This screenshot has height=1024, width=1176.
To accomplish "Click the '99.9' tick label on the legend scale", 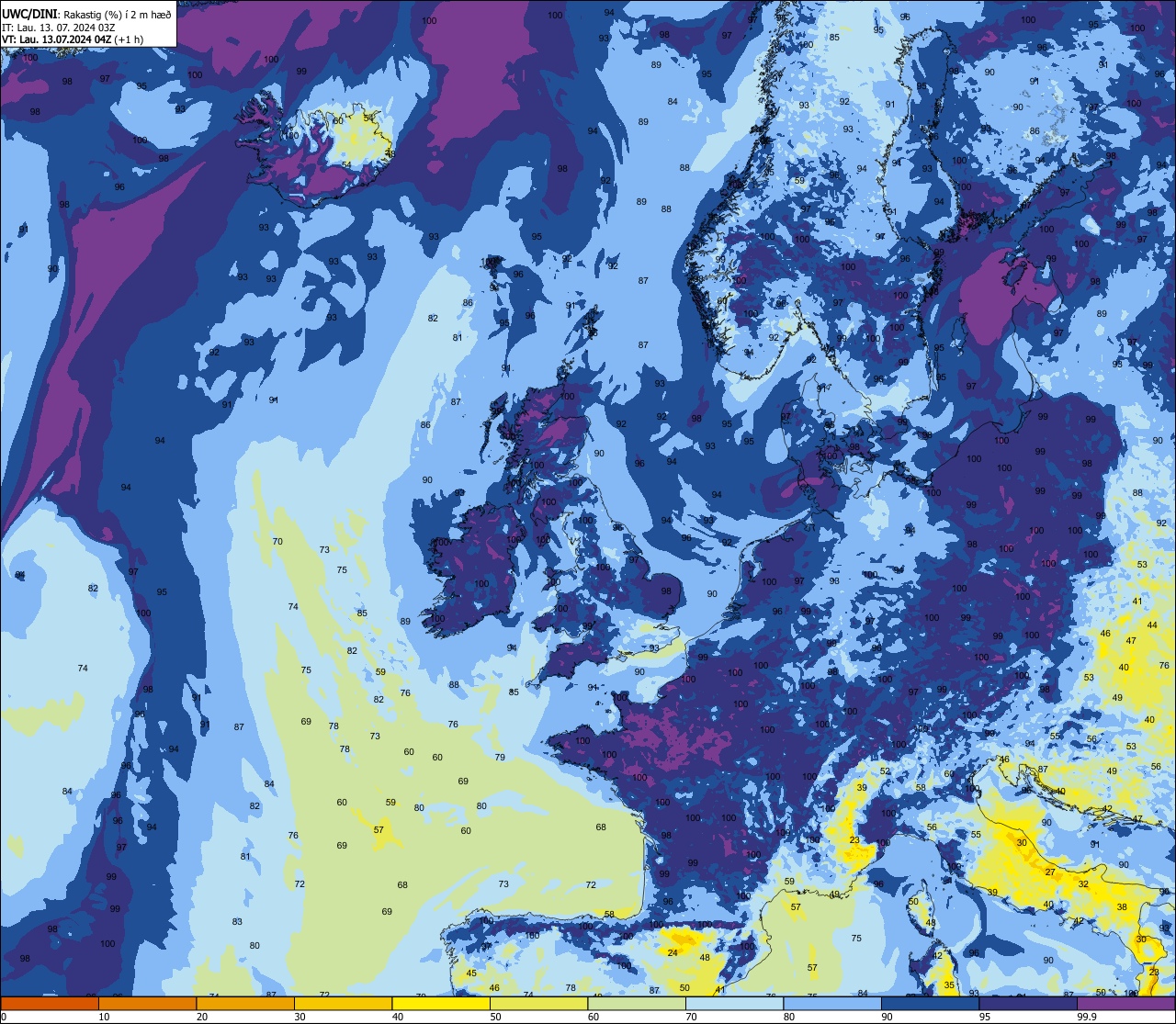I will tap(1087, 1017).
